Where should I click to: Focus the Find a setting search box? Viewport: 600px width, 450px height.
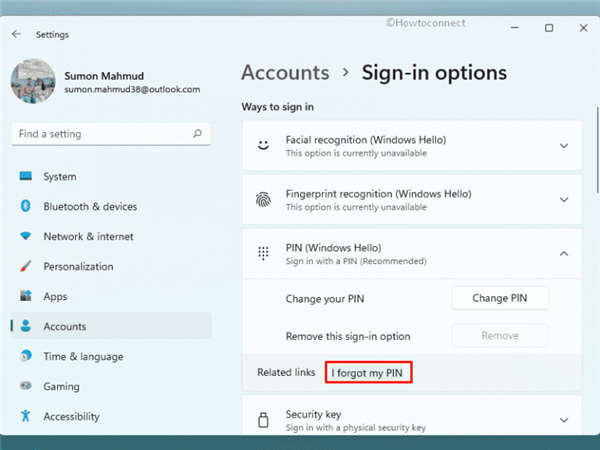[100, 134]
